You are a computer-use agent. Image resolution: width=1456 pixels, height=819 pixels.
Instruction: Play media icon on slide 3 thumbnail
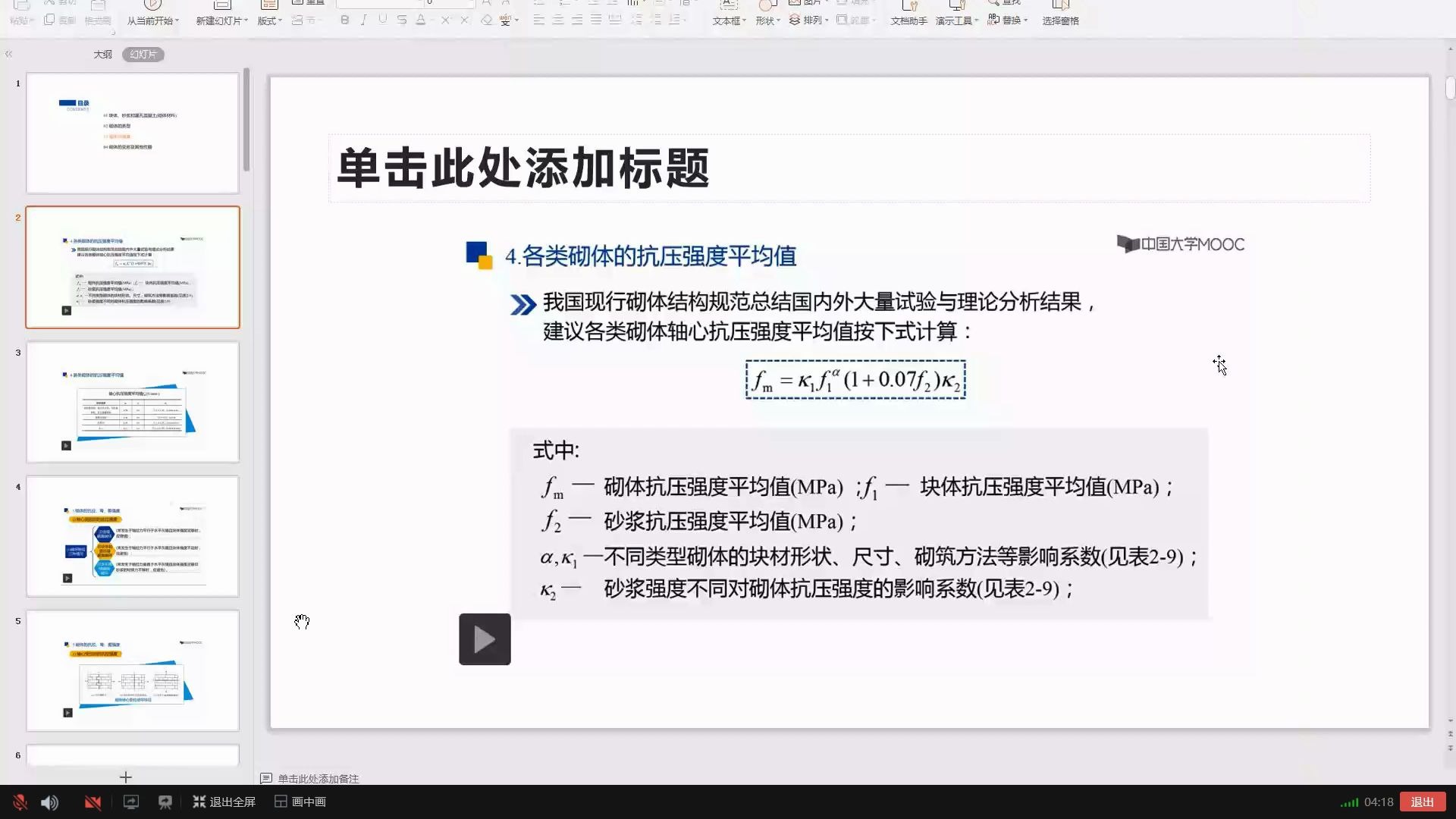[66, 445]
